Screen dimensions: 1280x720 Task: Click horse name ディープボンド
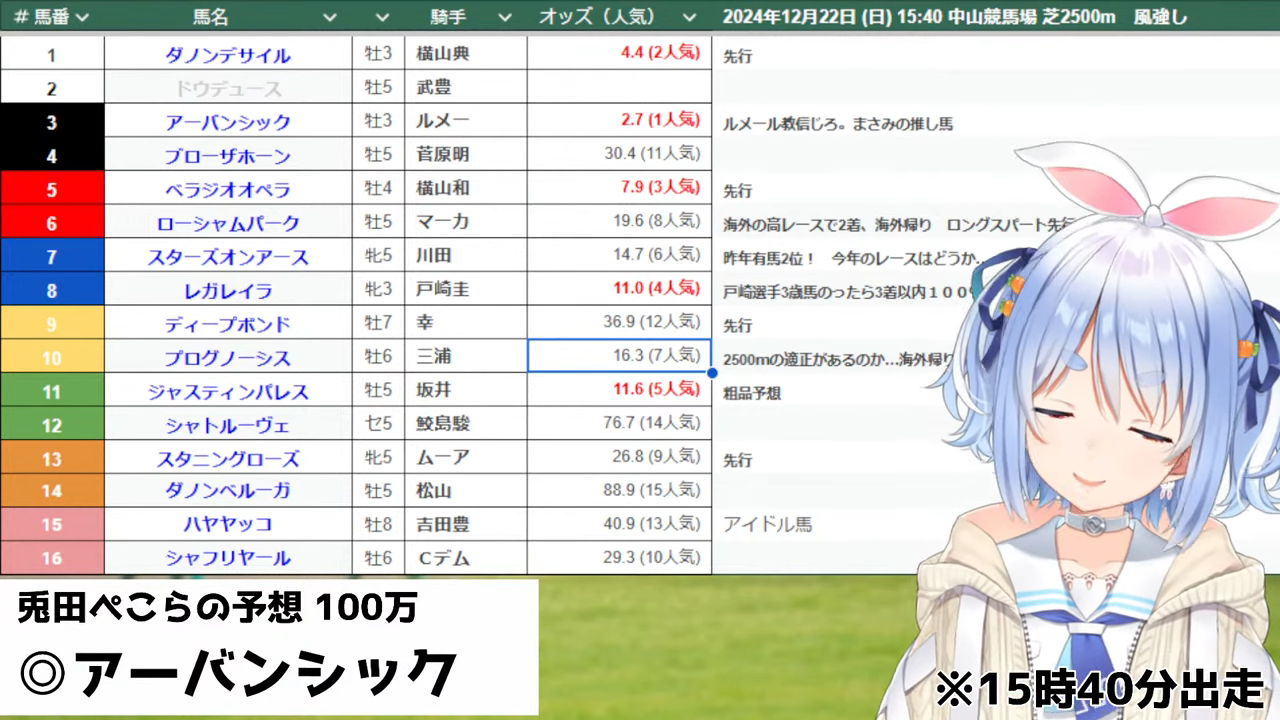point(228,324)
